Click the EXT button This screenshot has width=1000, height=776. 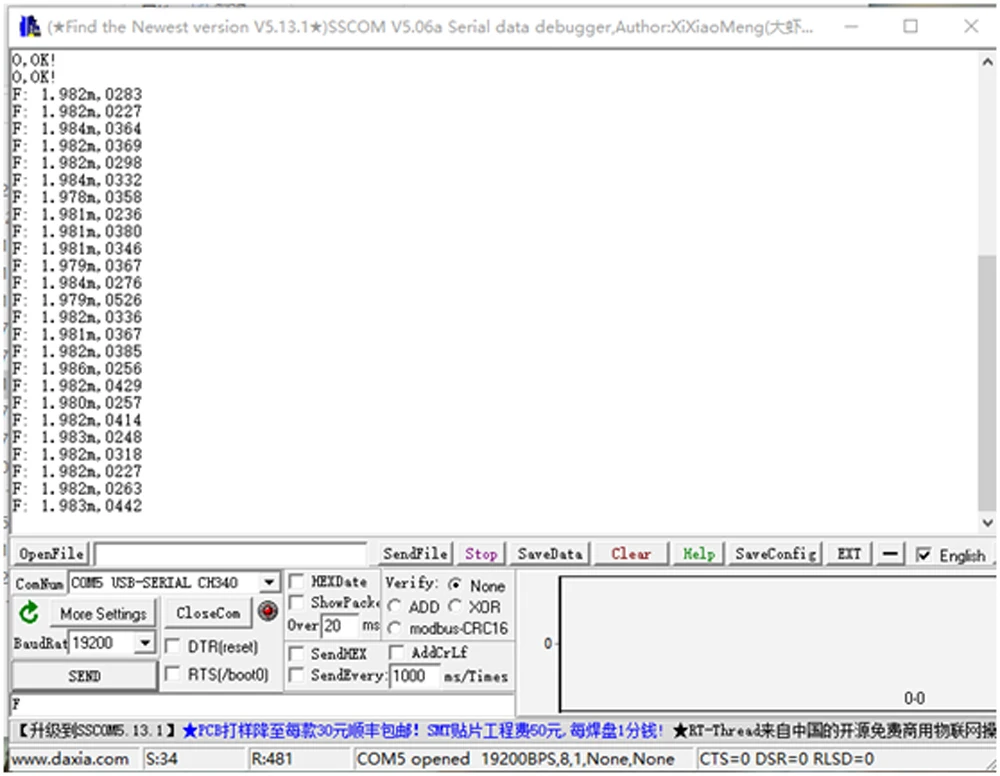tap(849, 553)
